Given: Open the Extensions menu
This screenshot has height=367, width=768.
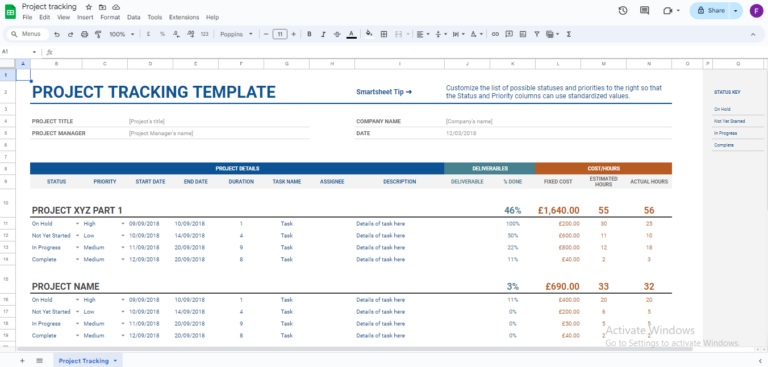Looking at the screenshot, I should coord(184,17).
